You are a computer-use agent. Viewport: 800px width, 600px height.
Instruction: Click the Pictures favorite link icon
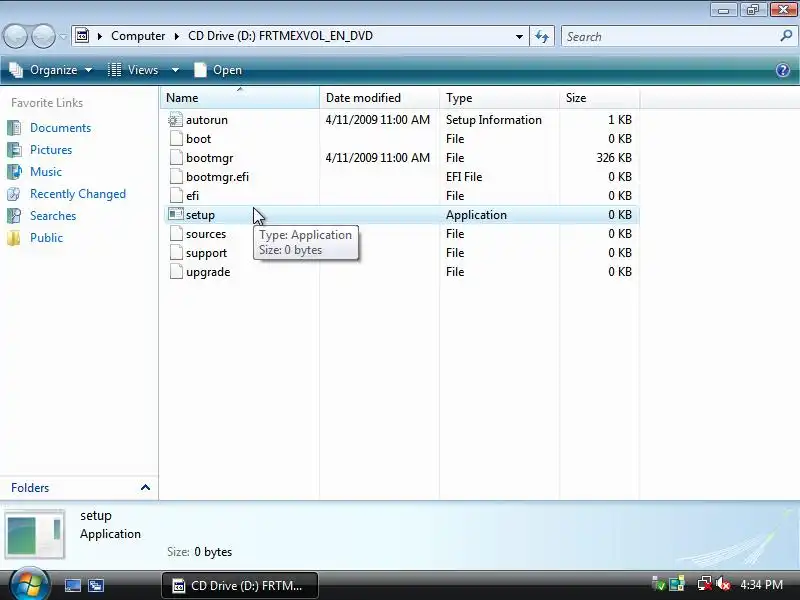(x=14, y=149)
